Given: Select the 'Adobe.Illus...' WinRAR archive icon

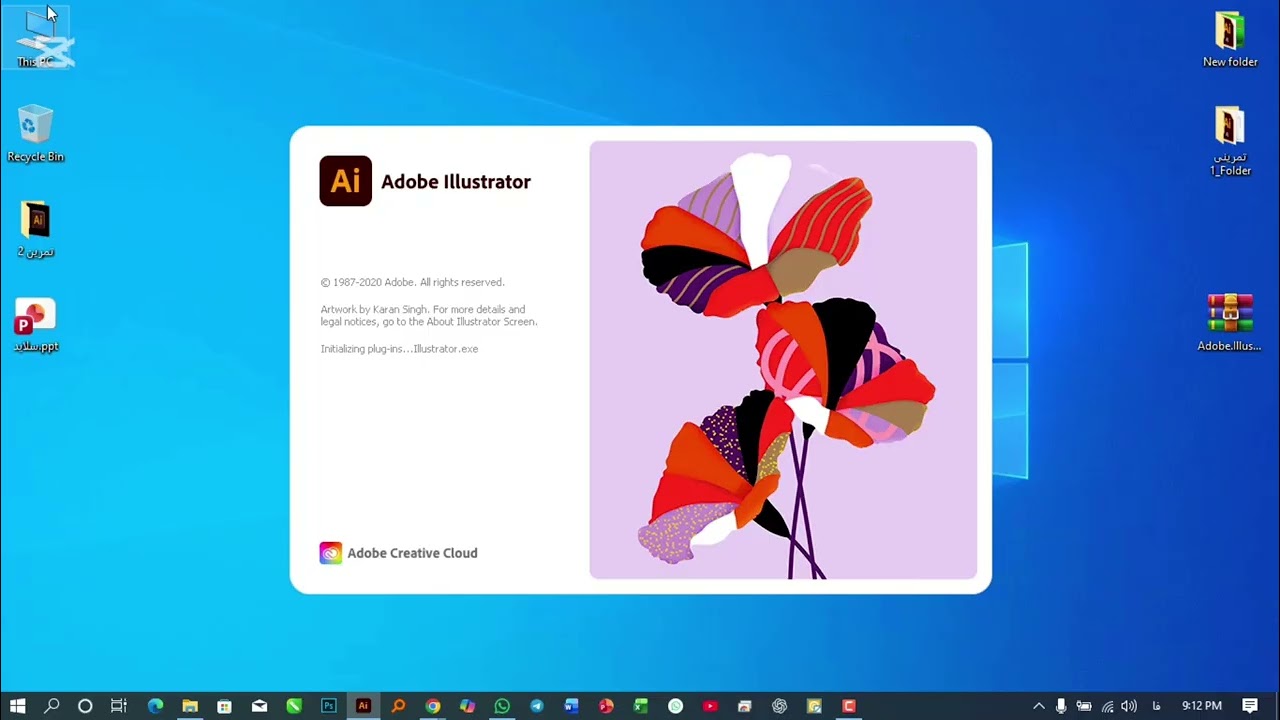Looking at the screenshot, I should (1229, 322).
